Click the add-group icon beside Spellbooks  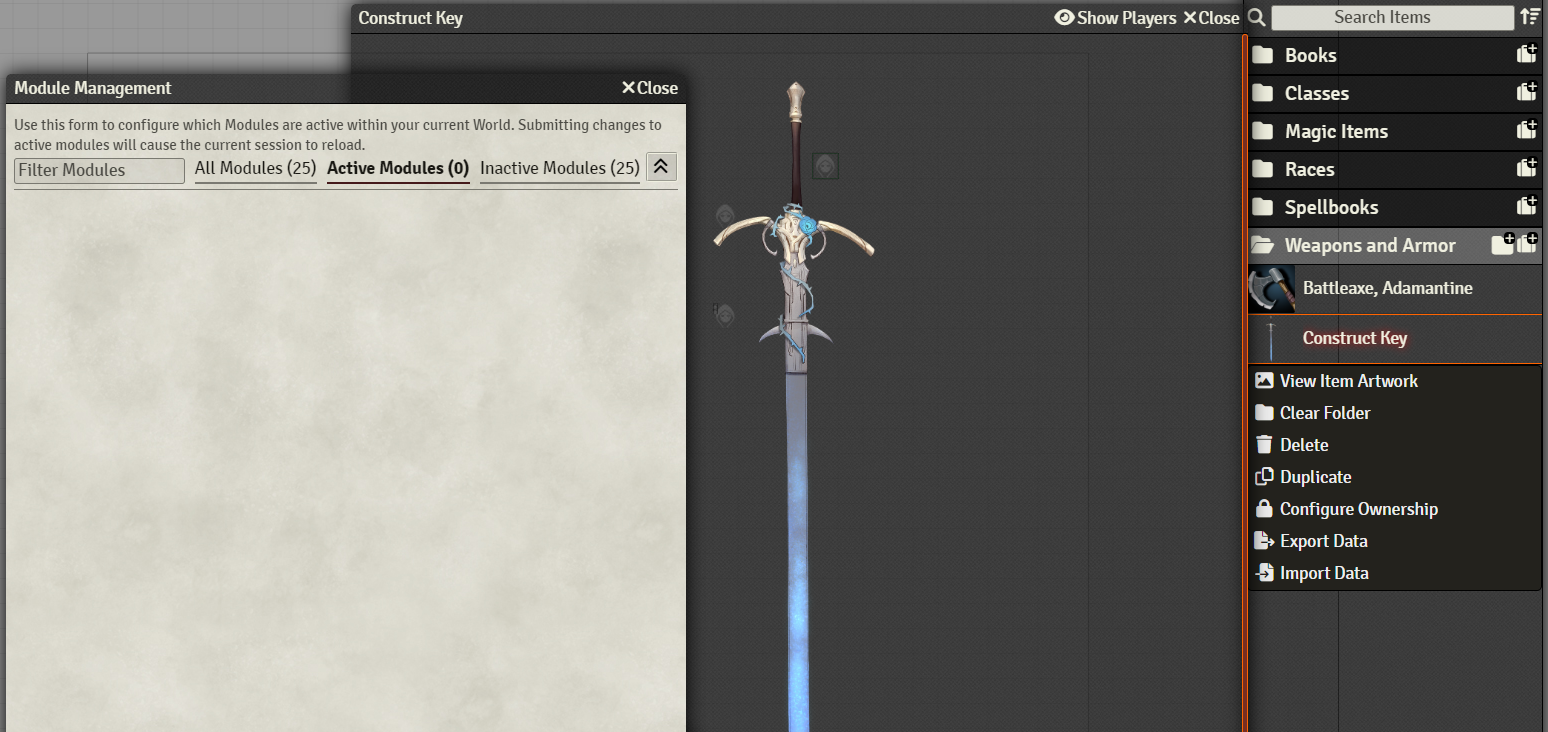coord(1527,205)
